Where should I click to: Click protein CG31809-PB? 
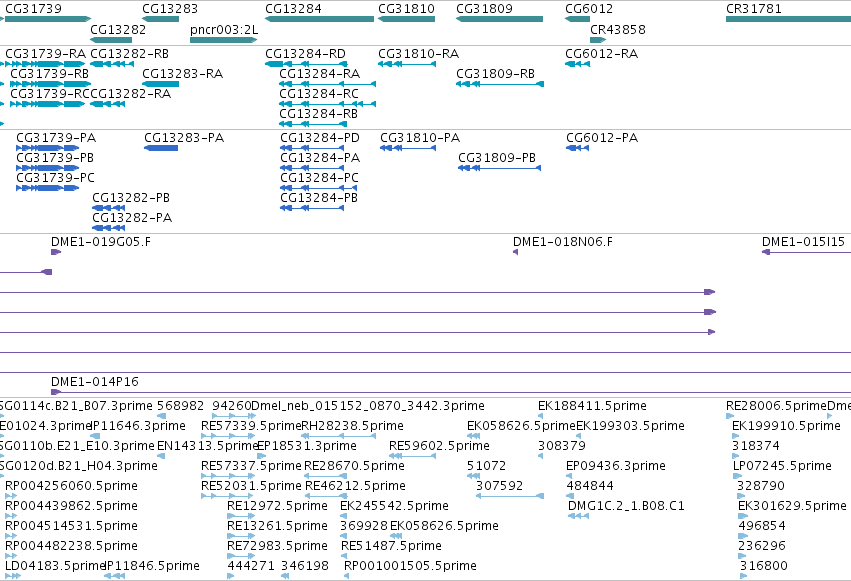pyautogui.click(x=499, y=168)
